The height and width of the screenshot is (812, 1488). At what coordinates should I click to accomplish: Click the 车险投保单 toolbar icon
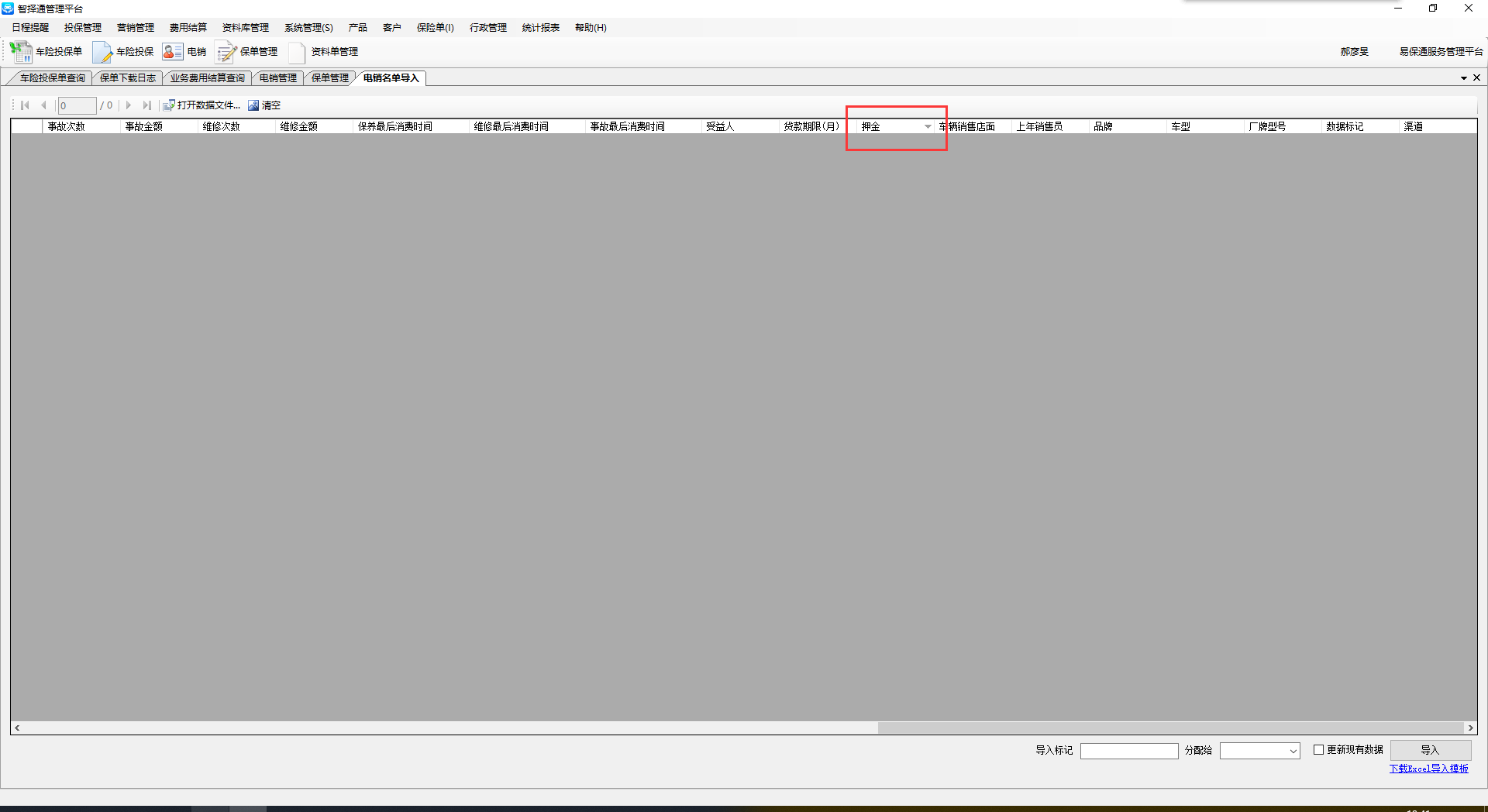click(20, 52)
